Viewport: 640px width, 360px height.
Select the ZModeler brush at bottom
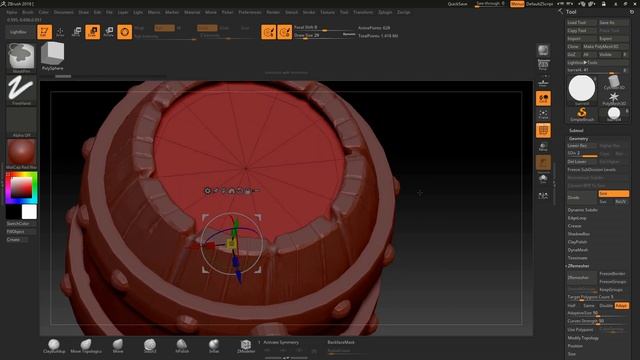click(x=246, y=346)
